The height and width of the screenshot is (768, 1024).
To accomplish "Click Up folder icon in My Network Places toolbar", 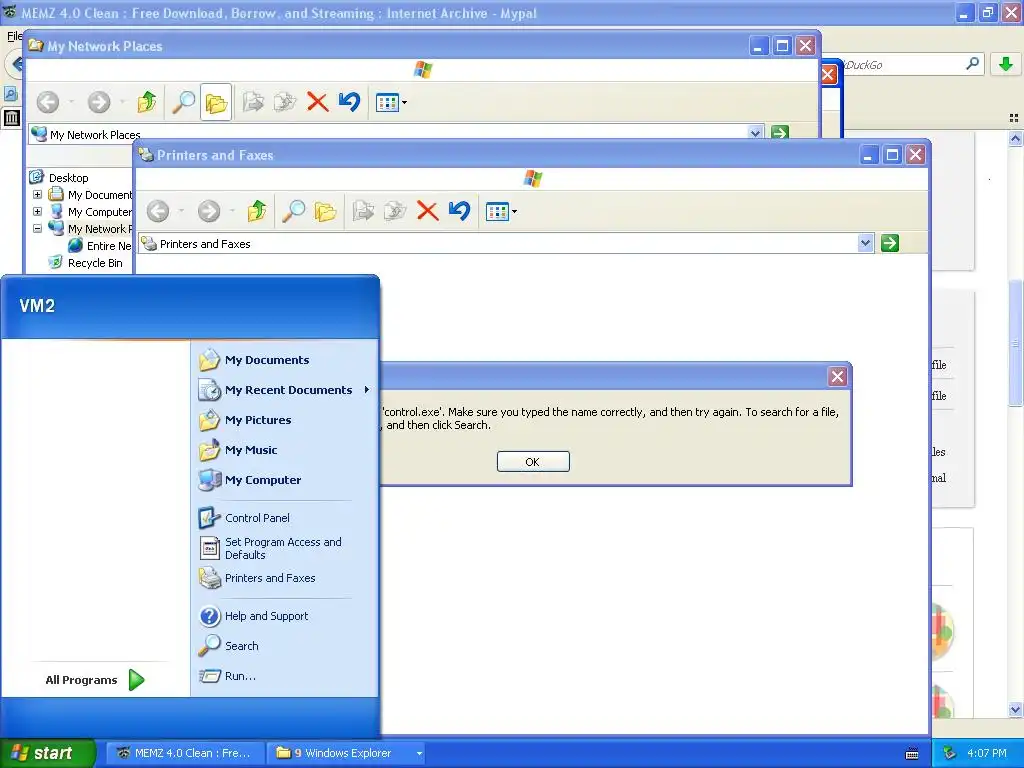I will 147,102.
